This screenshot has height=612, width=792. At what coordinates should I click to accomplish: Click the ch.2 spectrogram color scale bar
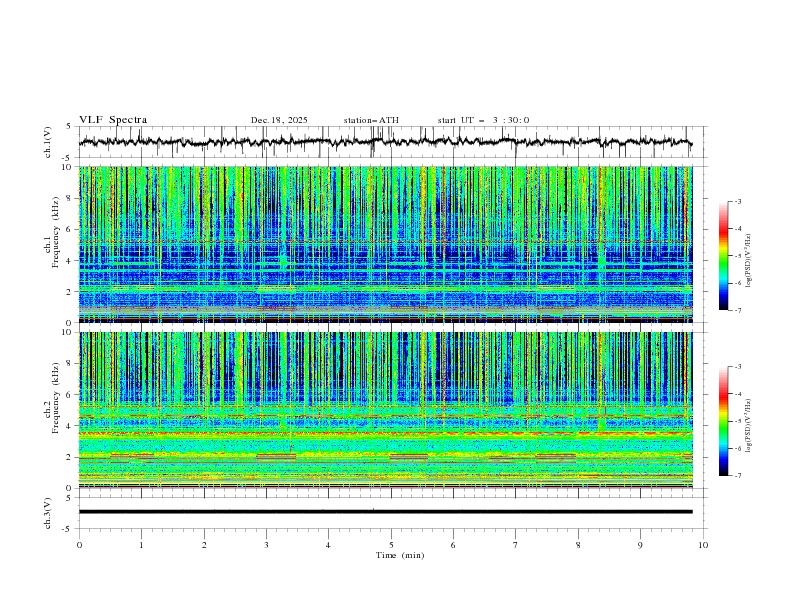723,421
